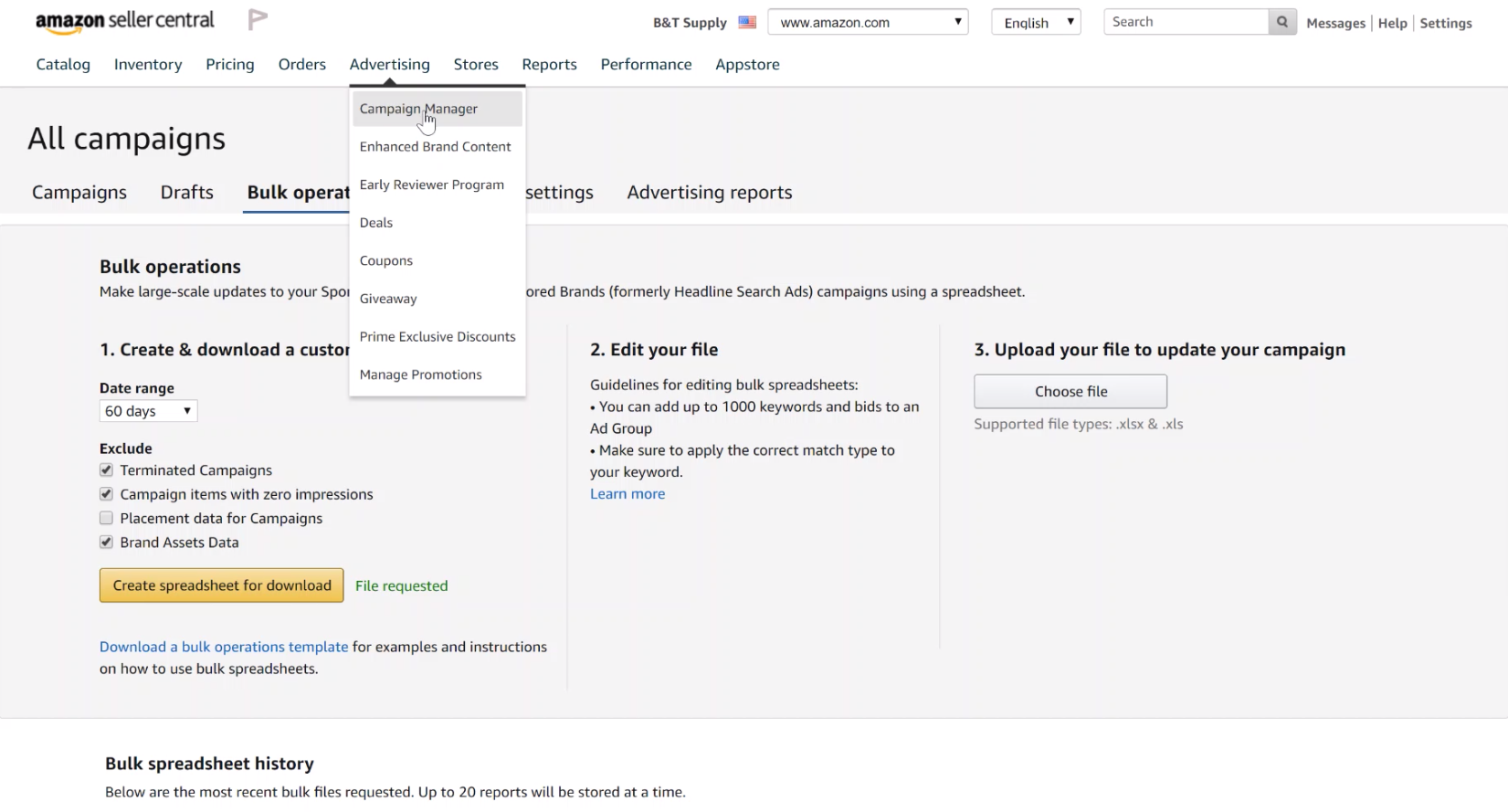Select Enhanced Brand Content menu item

(x=438, y=146)
